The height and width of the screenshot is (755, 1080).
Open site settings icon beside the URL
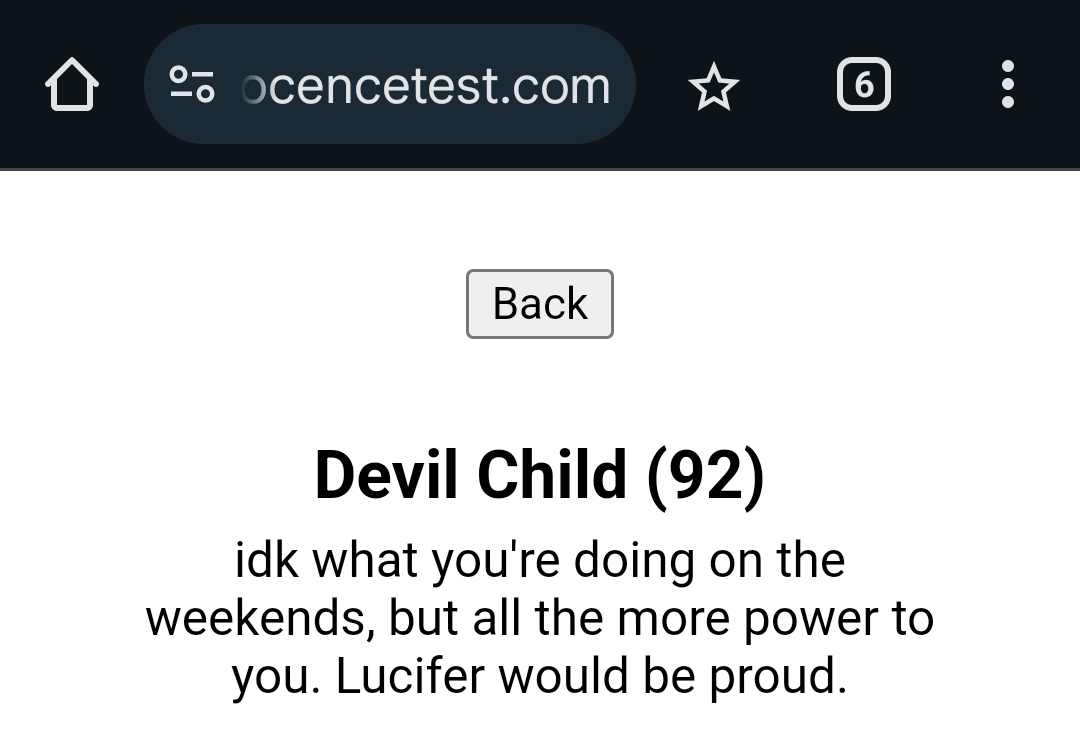click(x=192, y=85)
